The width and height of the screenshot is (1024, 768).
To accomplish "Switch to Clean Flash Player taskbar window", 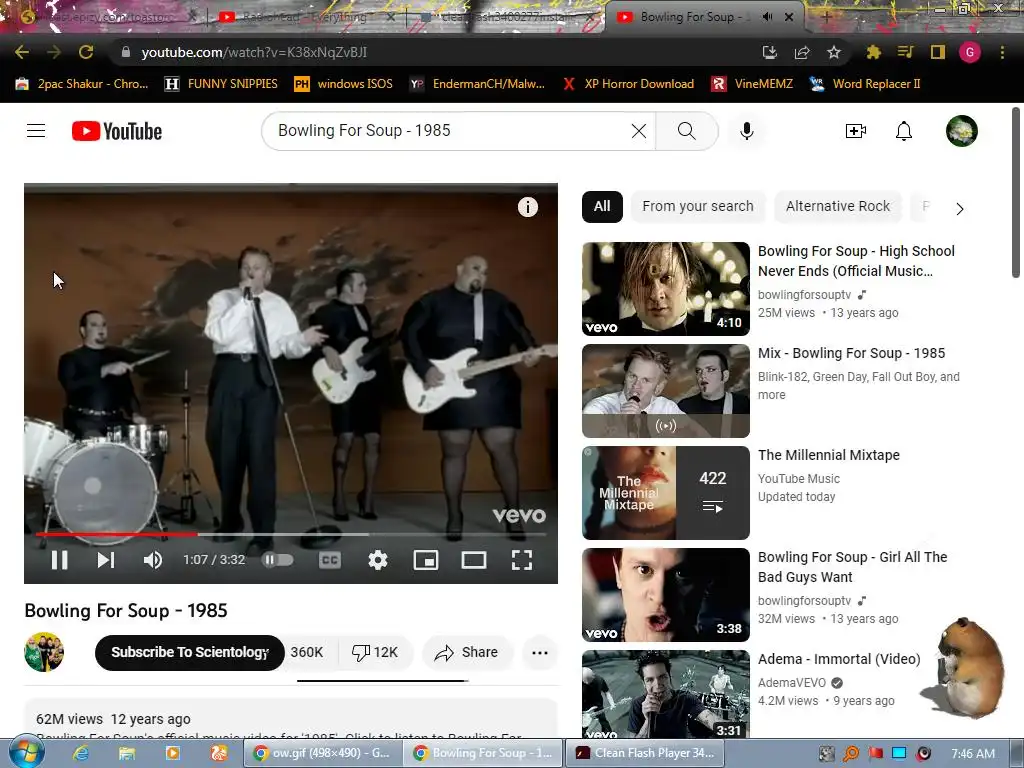I will (x=645, y=753).
